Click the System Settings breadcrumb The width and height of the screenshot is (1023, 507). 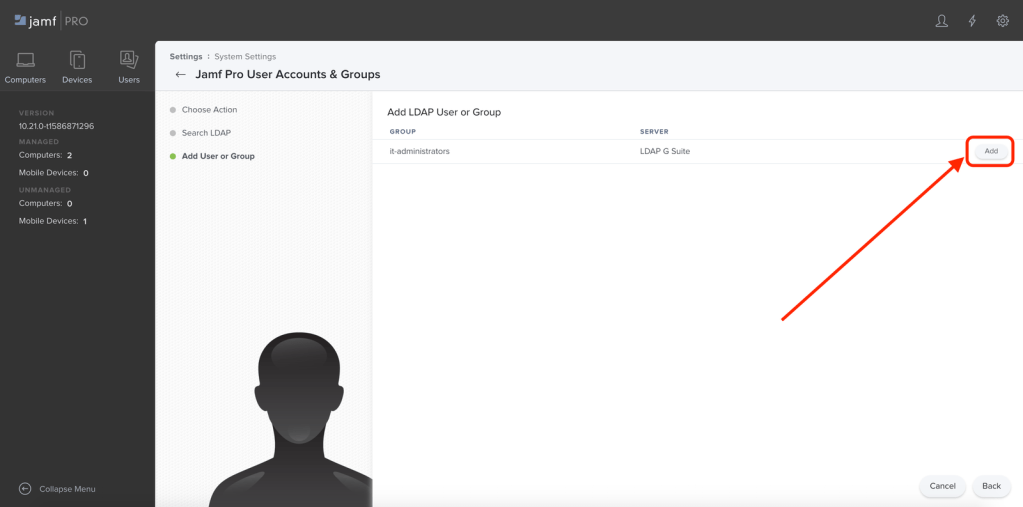(x=245, y=57)
